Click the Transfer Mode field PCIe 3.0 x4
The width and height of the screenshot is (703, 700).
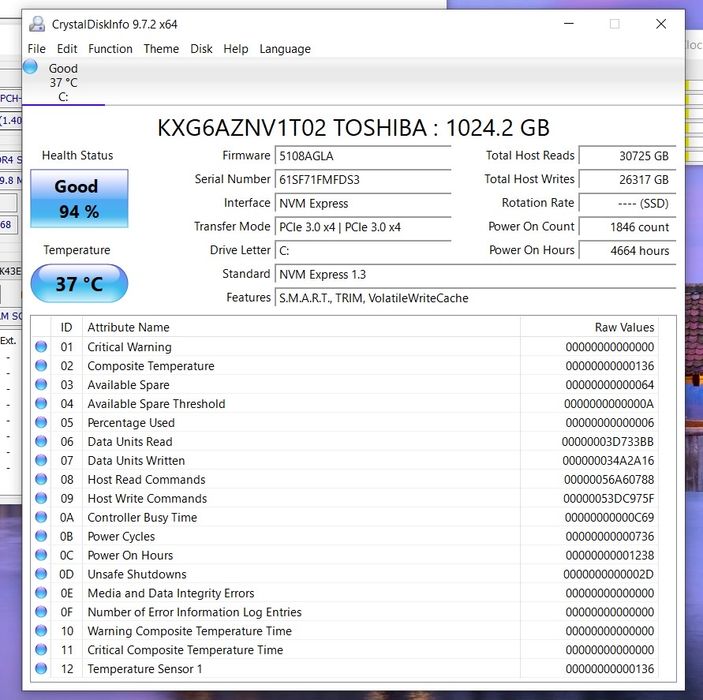[363, 227]
